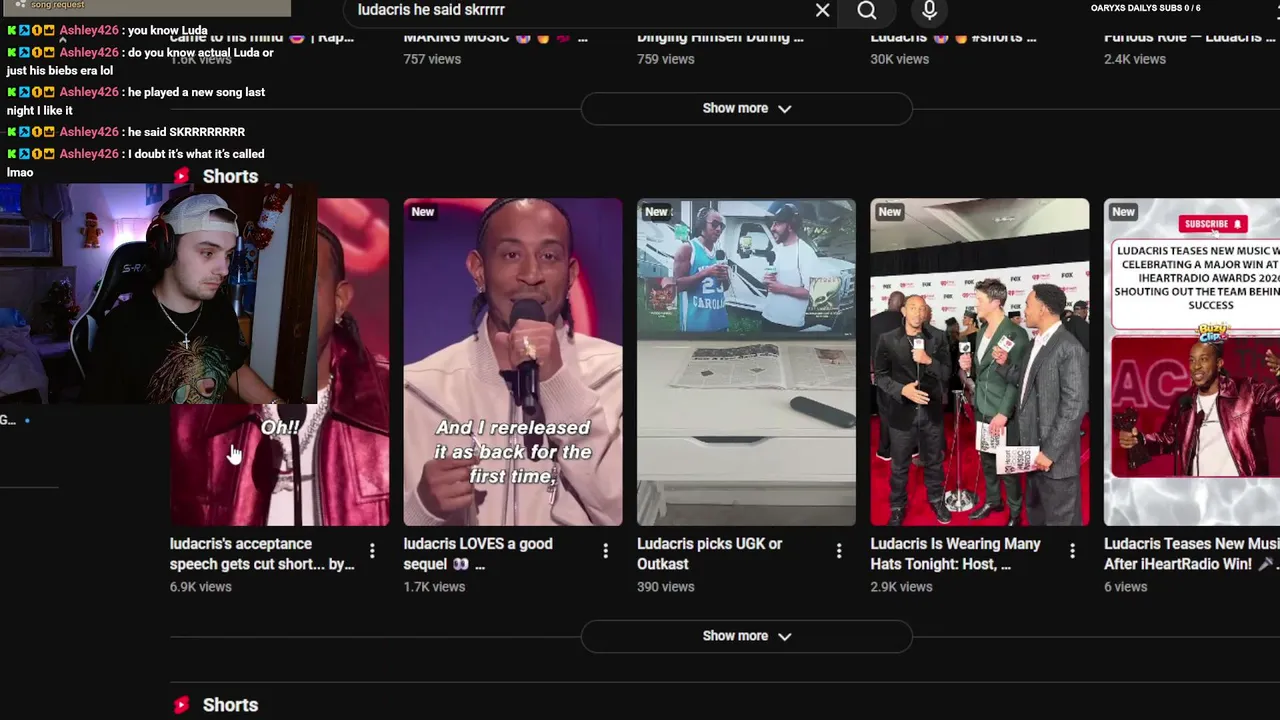Click the '757 views' count text

(432, 59)
